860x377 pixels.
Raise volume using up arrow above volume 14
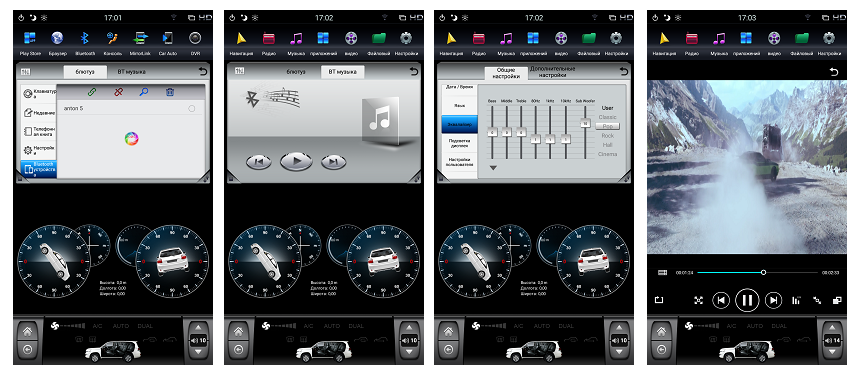[x=831, y=329]
